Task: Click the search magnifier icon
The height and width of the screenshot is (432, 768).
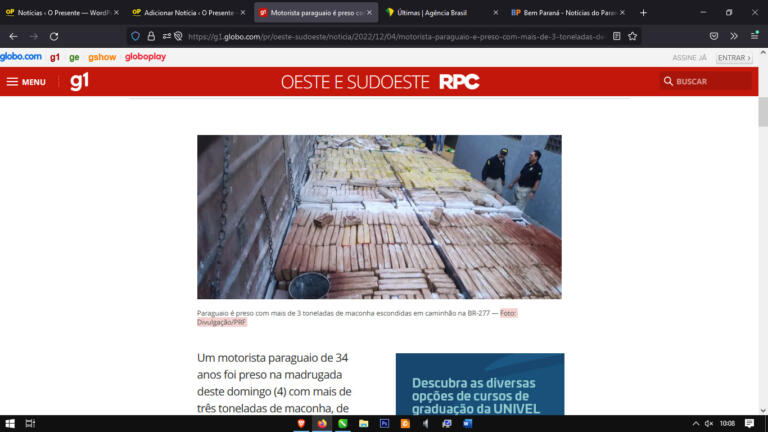Action: coord(668,81)
